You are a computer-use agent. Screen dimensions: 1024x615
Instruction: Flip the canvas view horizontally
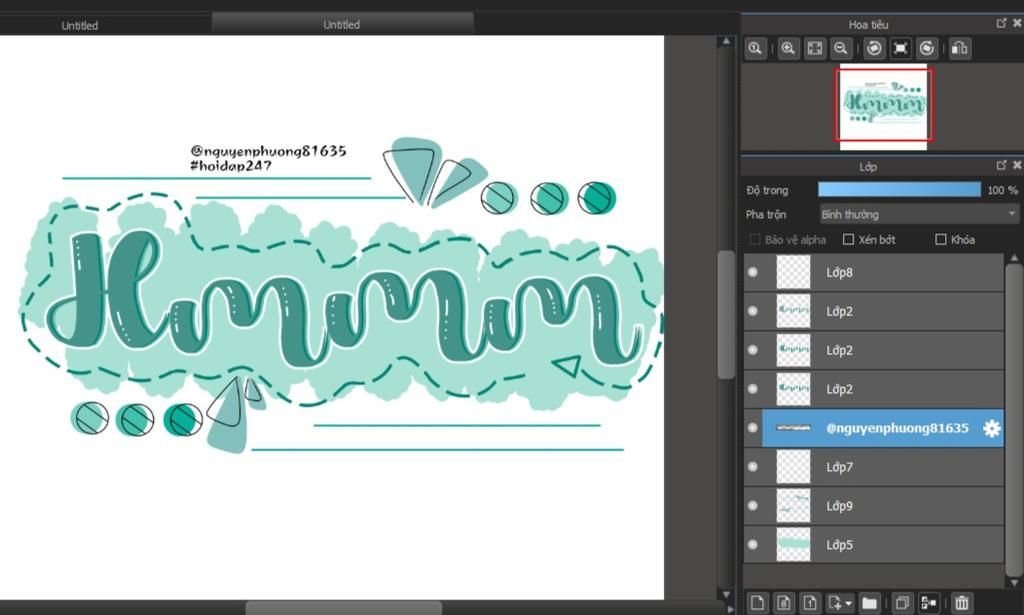[x=959, y=48]
